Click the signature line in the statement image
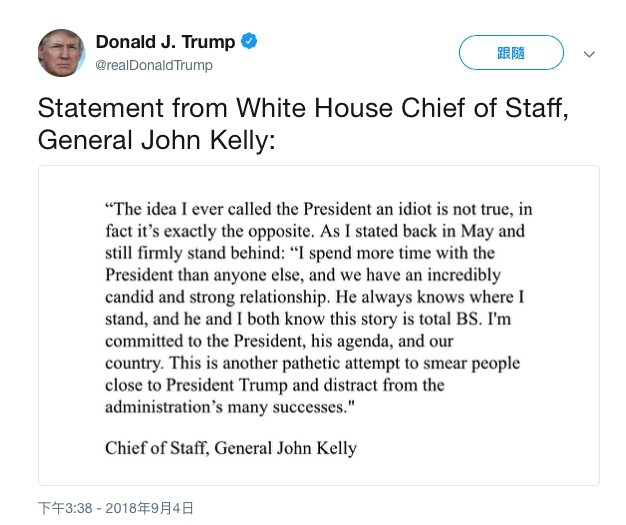The width and height of the screenshot is (626, 525). (x=230, y=447)
